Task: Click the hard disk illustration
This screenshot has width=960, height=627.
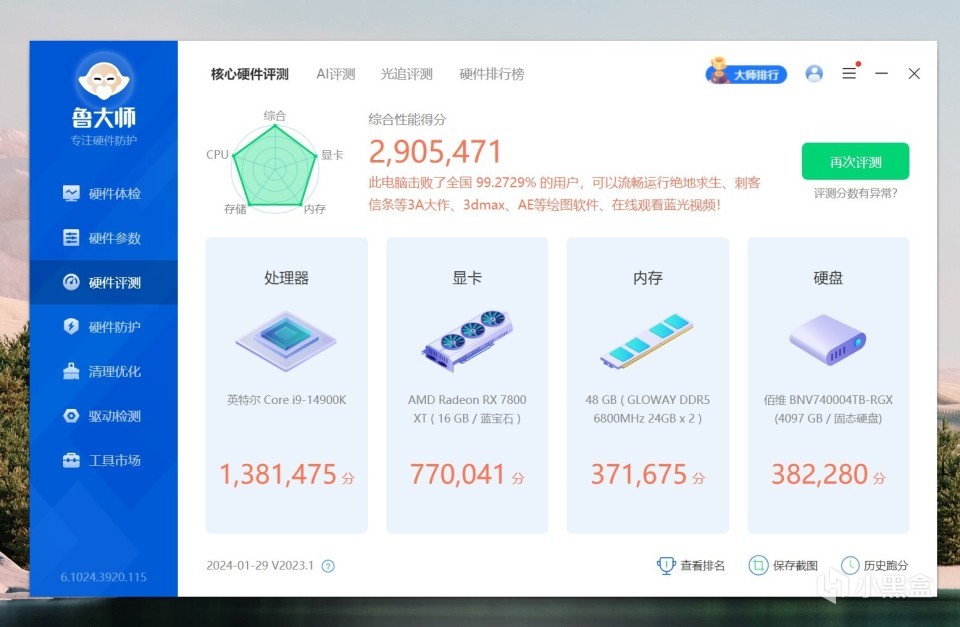Action: (828, 339)
